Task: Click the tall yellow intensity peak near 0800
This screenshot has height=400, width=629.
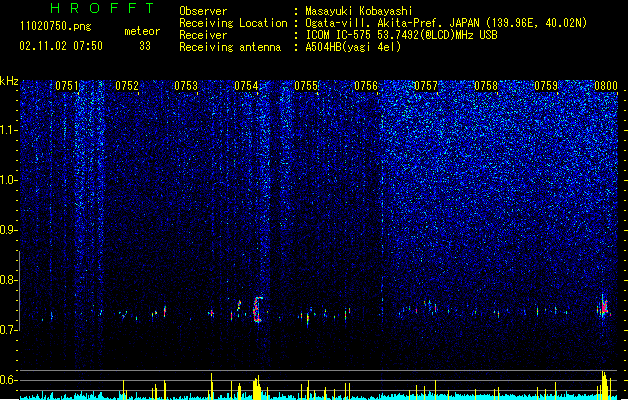Action: (605, 385)
